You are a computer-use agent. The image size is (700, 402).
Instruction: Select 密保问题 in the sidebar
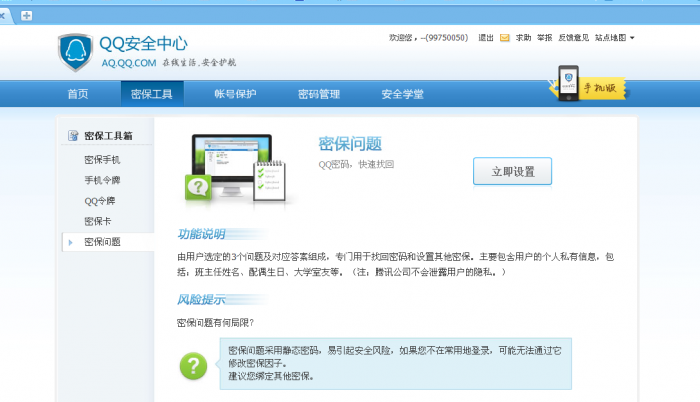click(x=102, y=242)
